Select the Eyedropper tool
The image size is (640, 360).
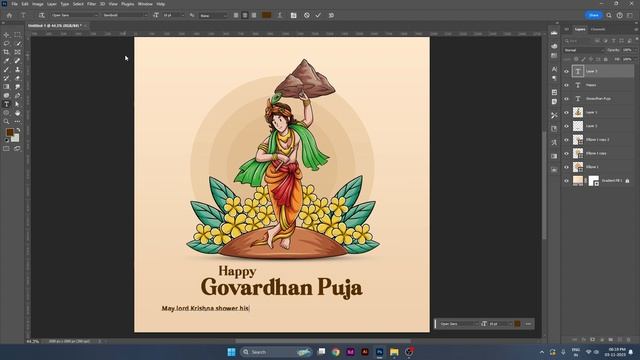point(6,61)
